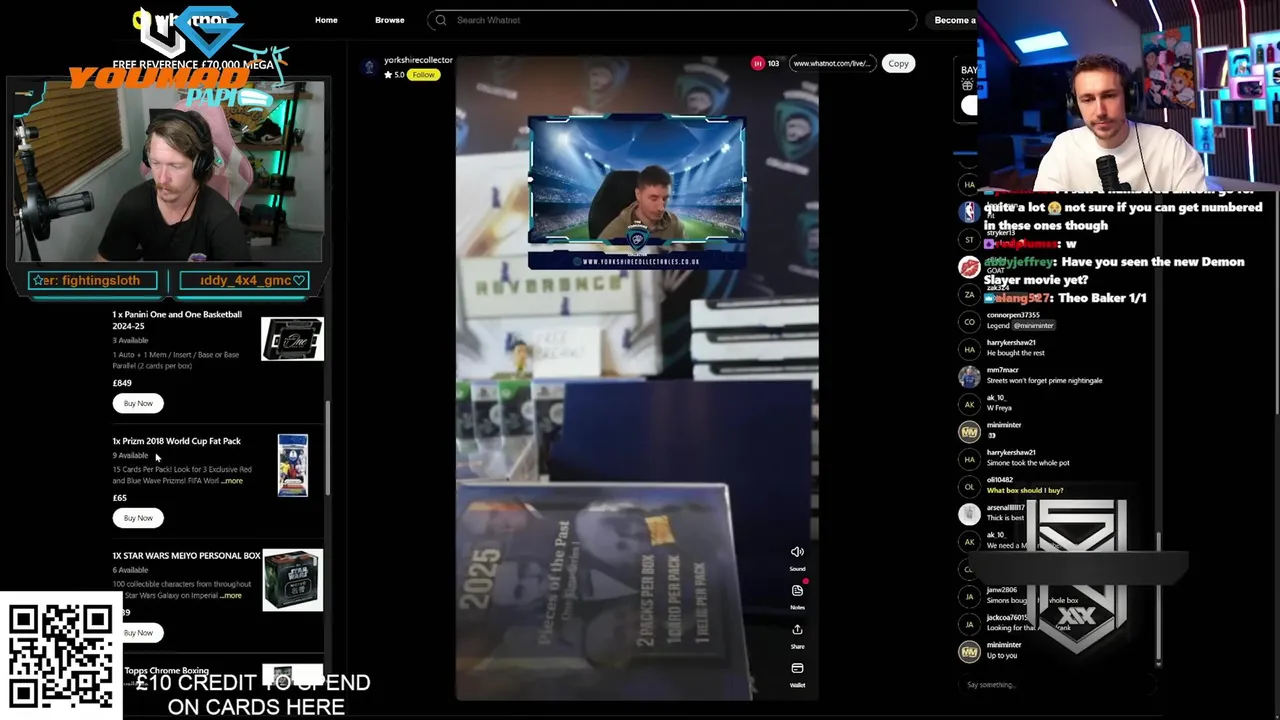This screenshot has height=720, width=1280.
Task: Click the Share icon on stream
Action: (x=797, y=629)
